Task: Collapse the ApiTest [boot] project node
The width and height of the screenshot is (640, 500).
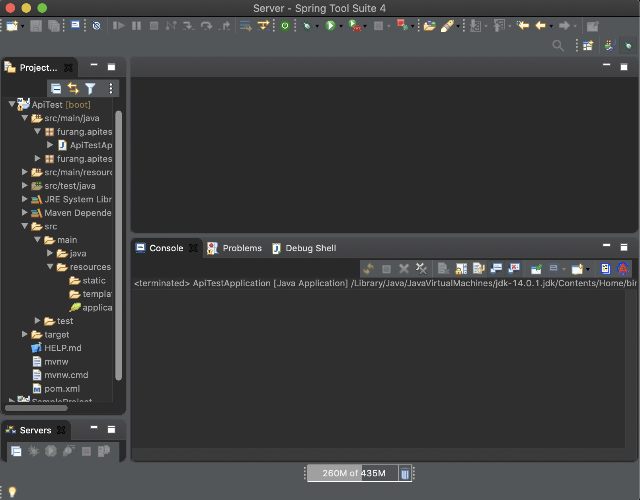Action: coord(12,104)
